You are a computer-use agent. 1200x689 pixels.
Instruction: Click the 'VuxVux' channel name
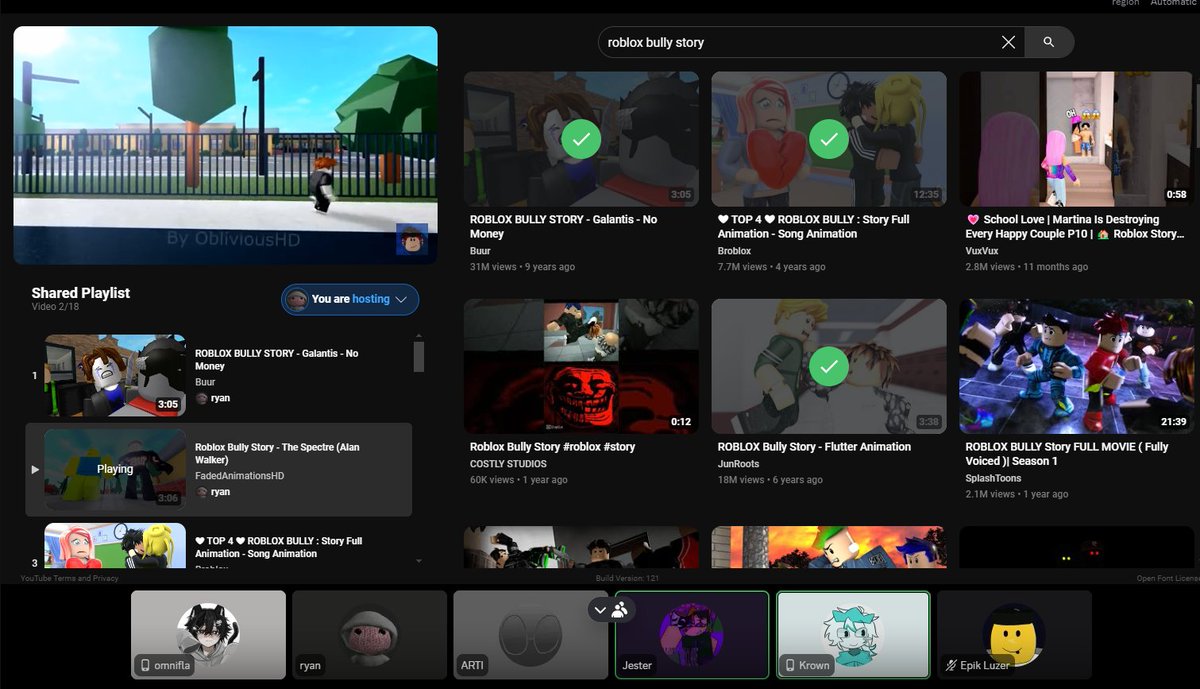click(984, 251)
